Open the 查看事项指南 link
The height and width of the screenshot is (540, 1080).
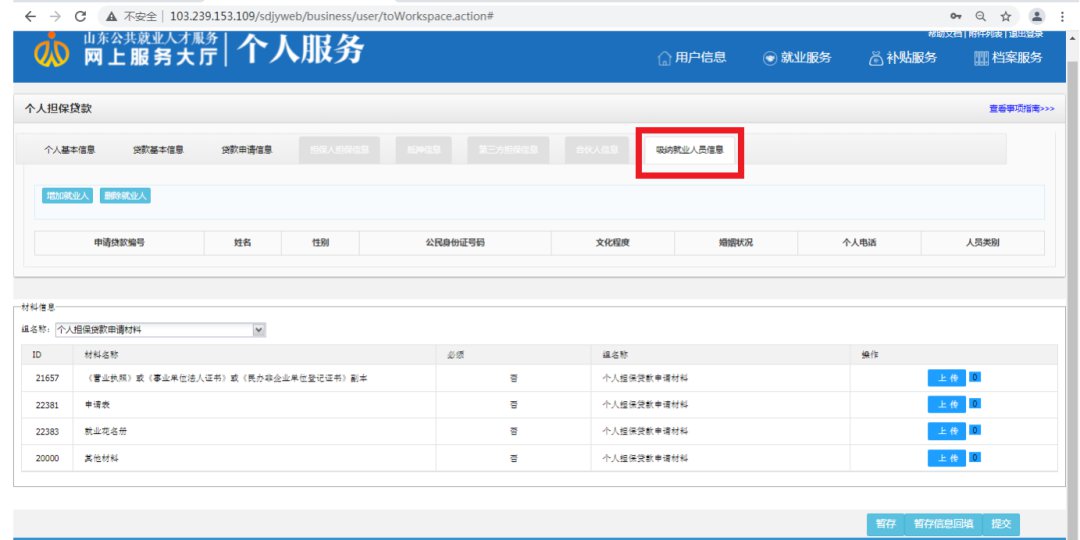1021,108
